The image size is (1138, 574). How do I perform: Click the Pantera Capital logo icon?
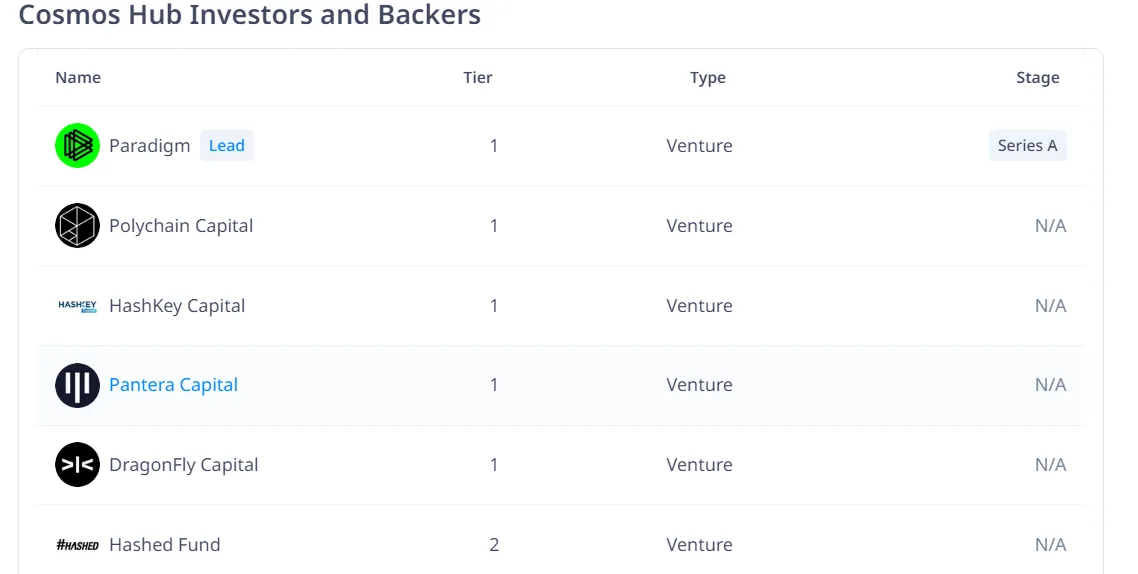point(77,385)
